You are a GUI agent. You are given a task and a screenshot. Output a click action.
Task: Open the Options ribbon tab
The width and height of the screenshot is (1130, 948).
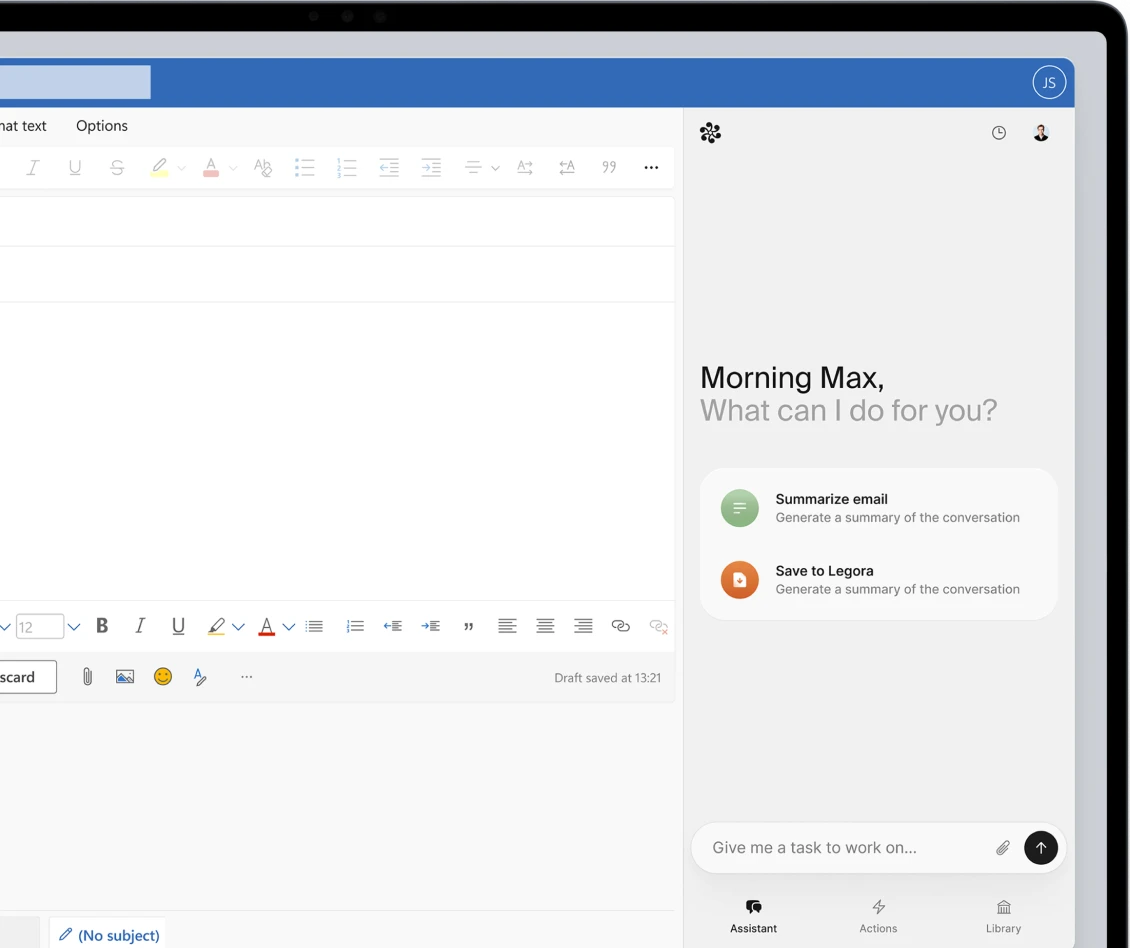click(102, 125)
